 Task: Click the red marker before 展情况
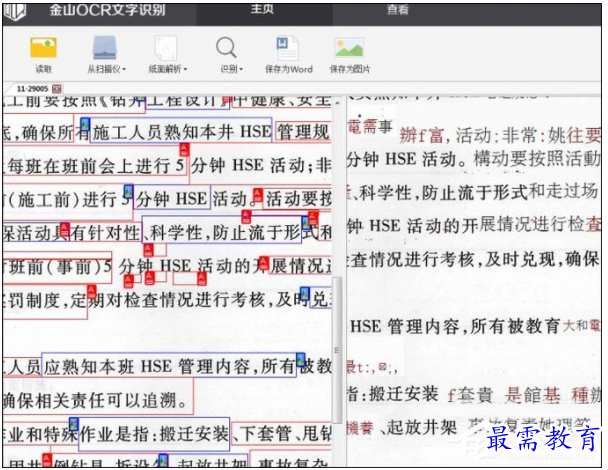[264, 263]
